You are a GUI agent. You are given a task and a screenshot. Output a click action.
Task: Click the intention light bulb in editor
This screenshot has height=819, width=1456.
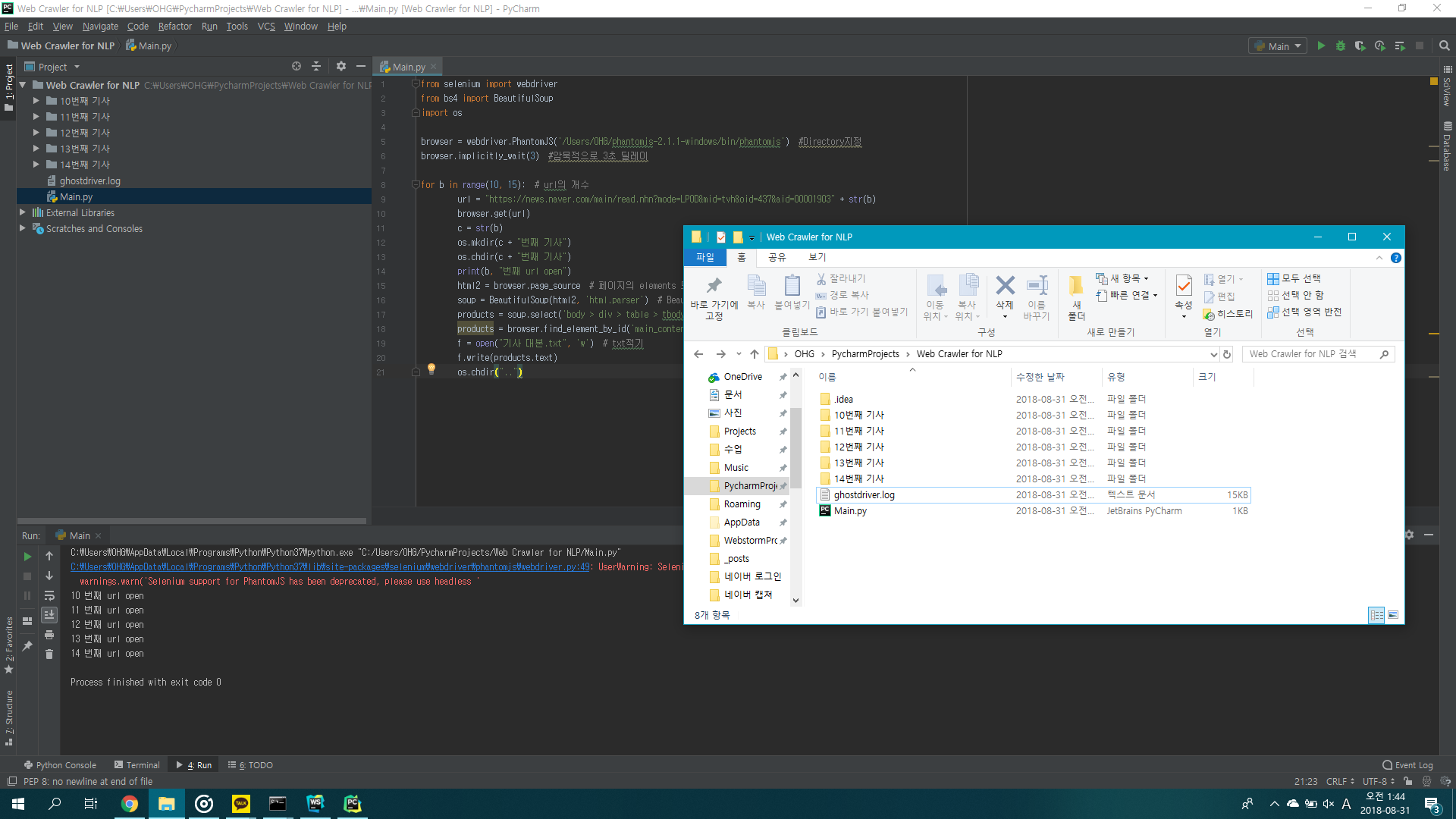pos(431,369)
